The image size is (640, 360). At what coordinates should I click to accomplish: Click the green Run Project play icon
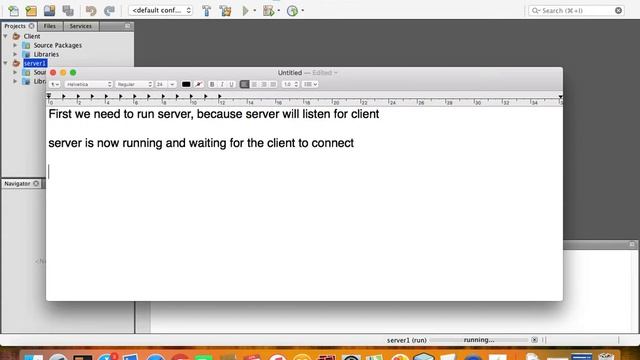pyautogui.click(x=245, y=11)
